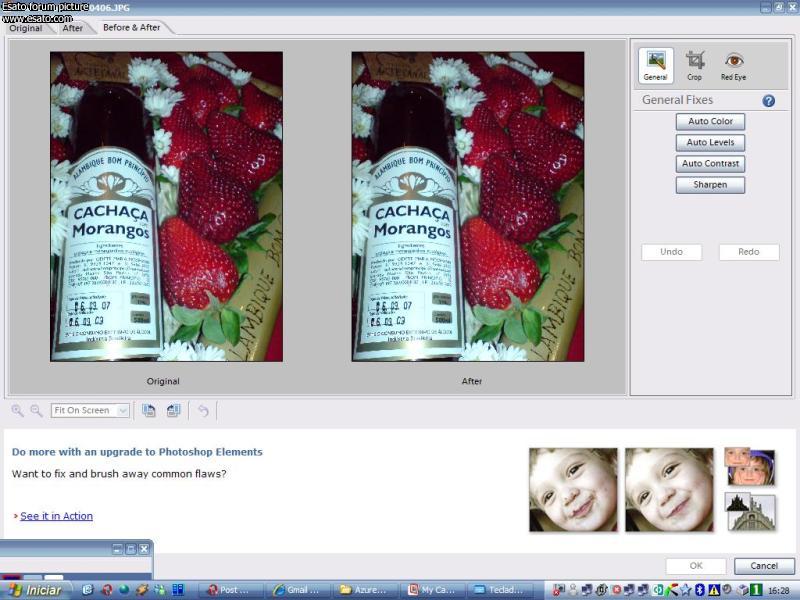This screenshot has height=600, width=800.
Task: Click the zoom in magnifier icon
Action: click(x=17, y=410)
